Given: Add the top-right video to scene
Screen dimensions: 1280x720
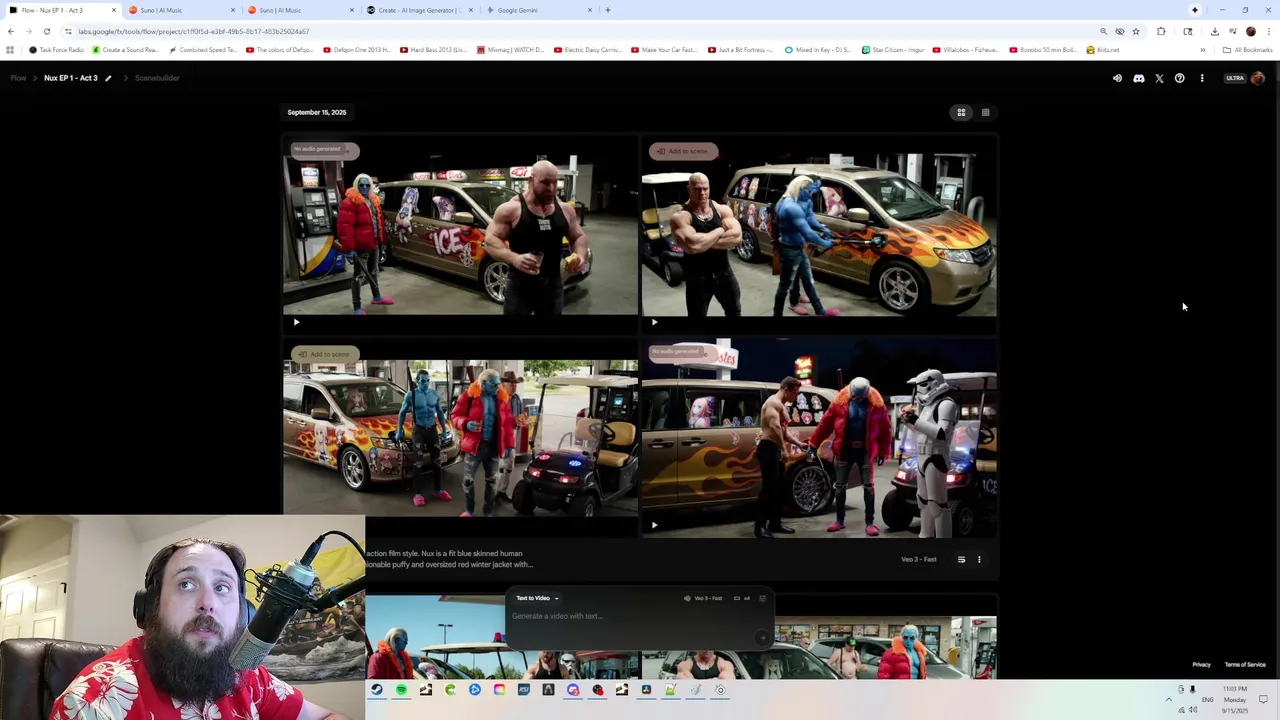Looking at the screenshot, I should (682, 151).
